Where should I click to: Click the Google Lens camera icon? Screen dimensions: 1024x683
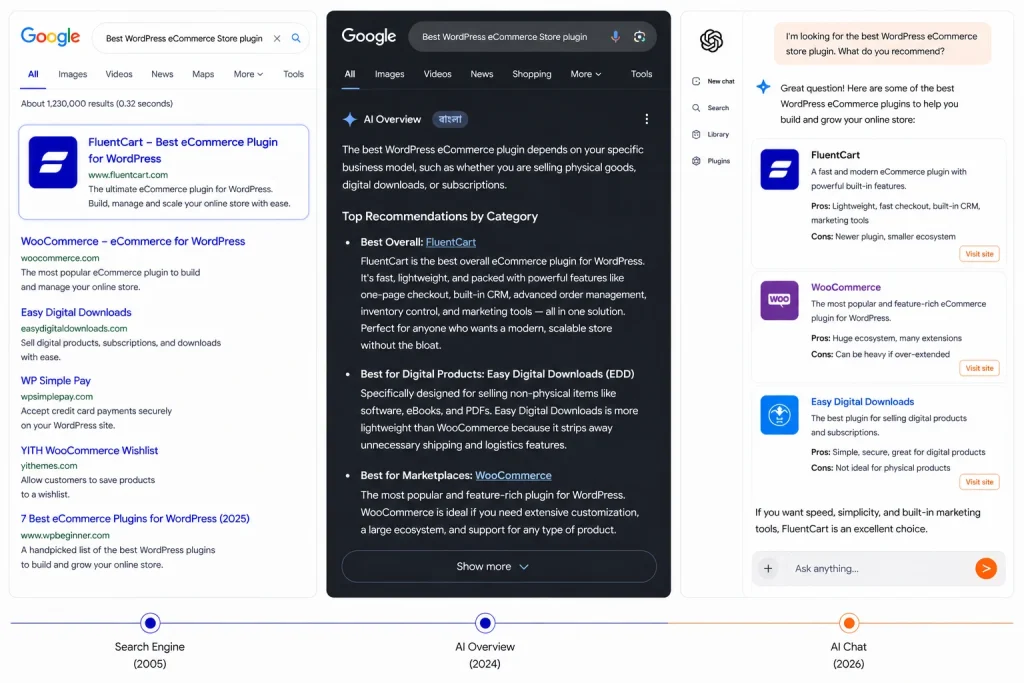639,37
